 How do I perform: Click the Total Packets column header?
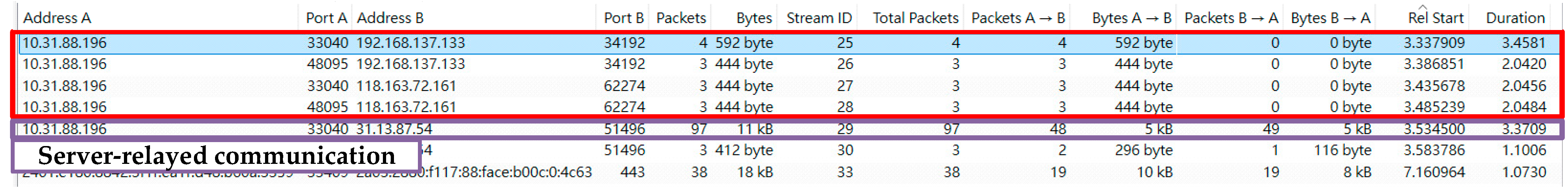click(x=915, y=18)
